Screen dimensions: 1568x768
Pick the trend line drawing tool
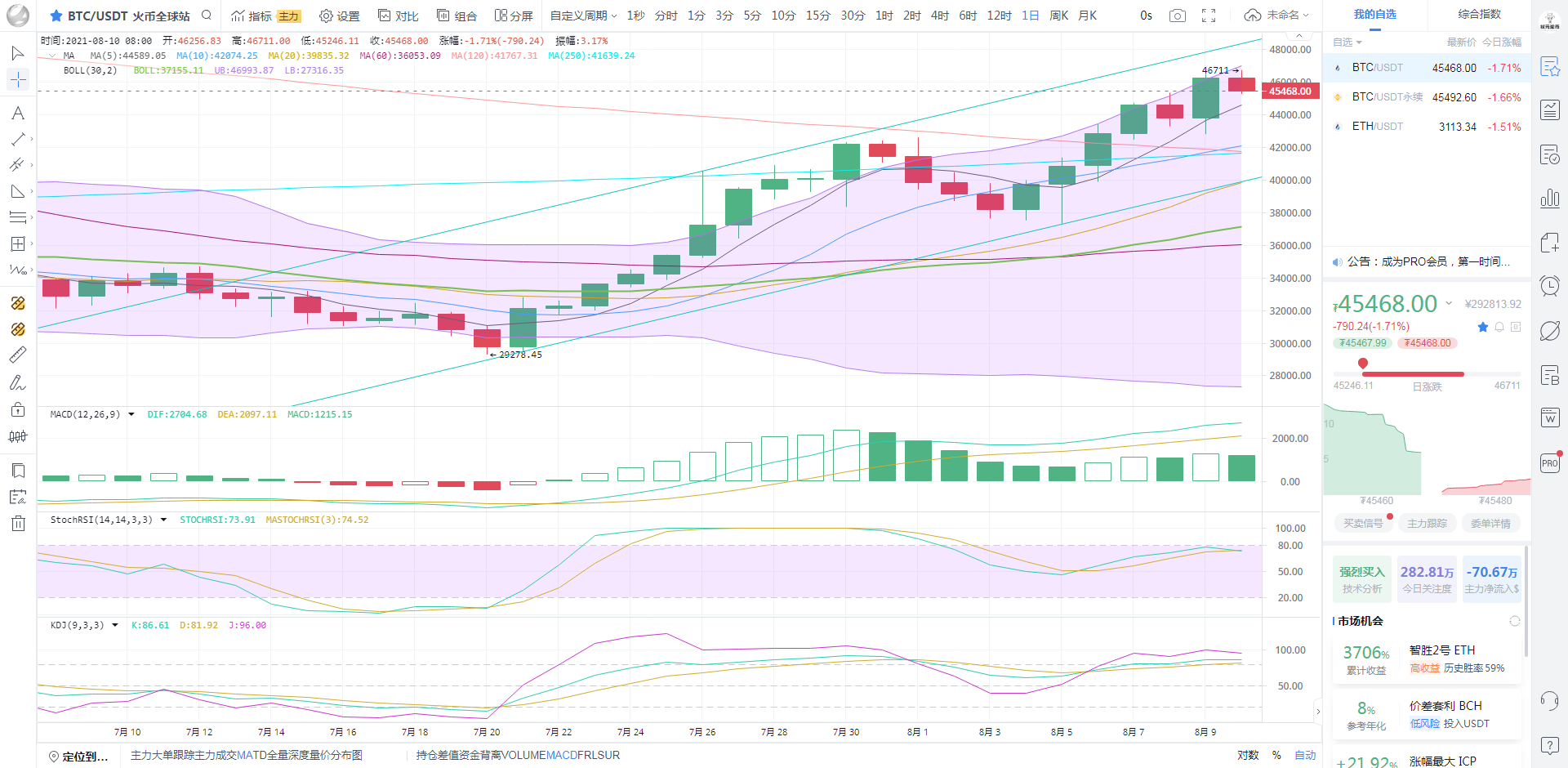click(17, 140)
